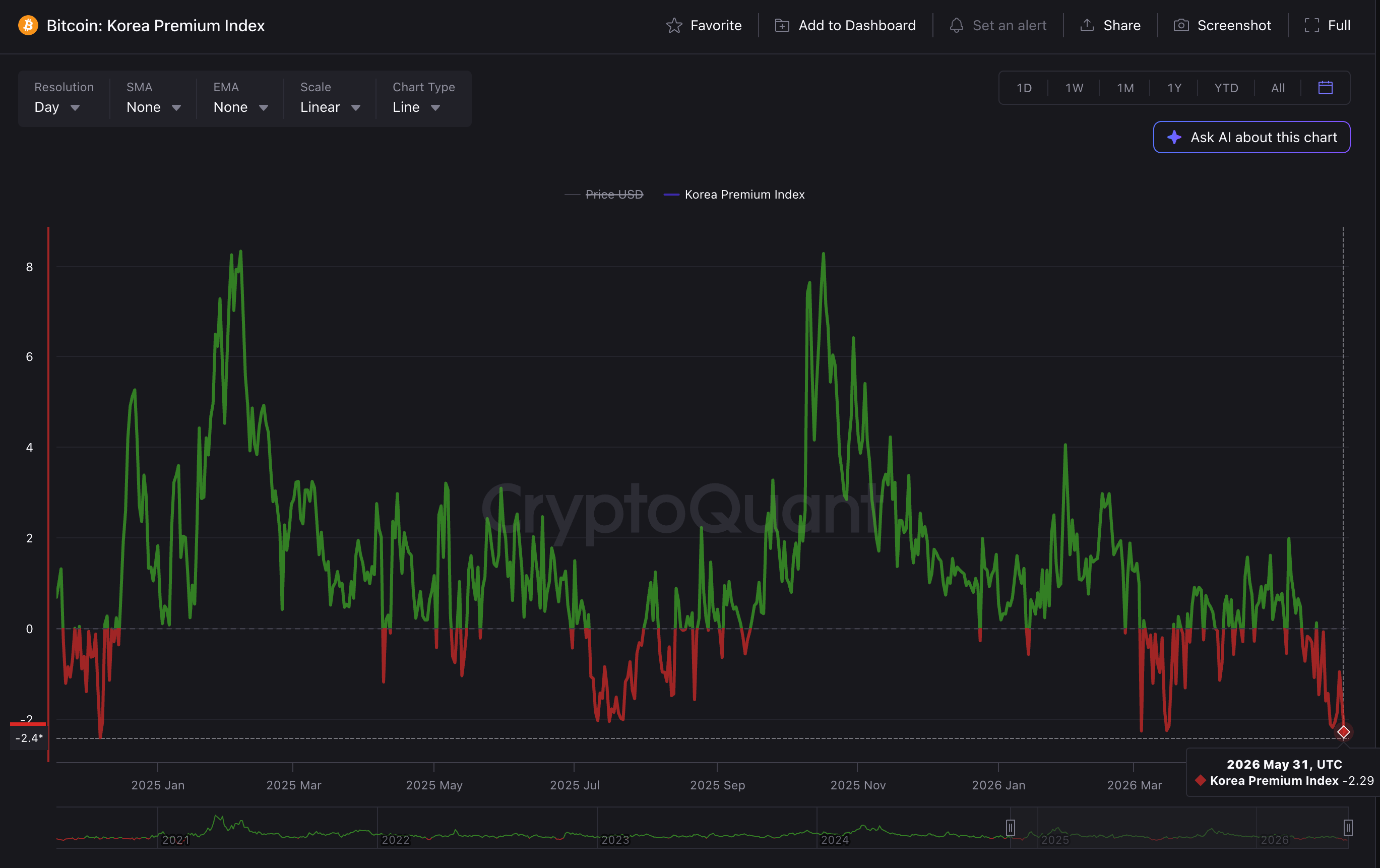Viewport: 1380px width, 868px height.
Task: Click the 2021 label in navigator
Action: [x=175, y=840]
